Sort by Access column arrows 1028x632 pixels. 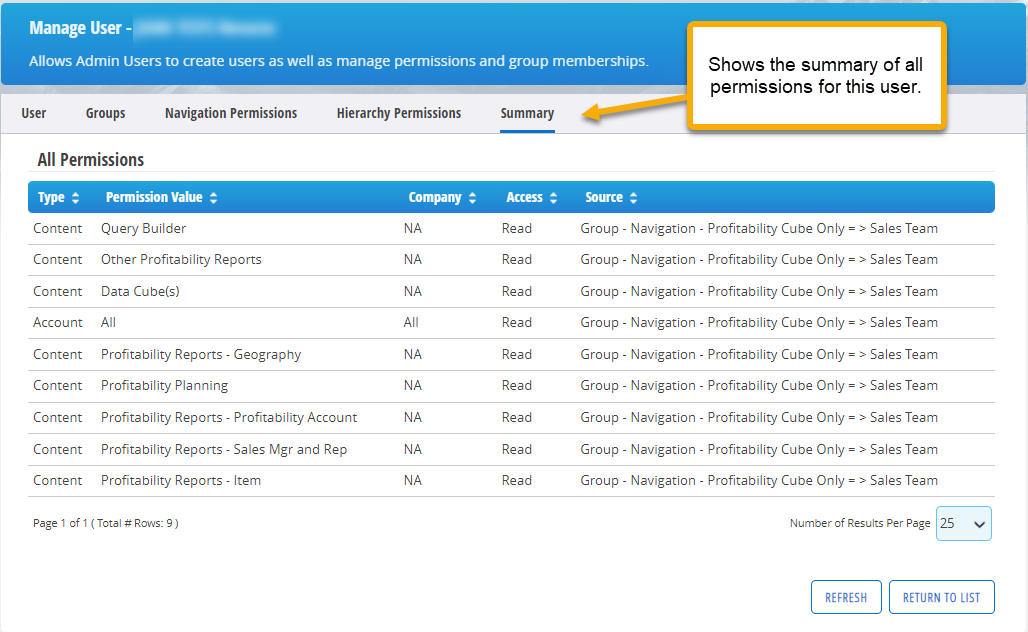[553, 198]
